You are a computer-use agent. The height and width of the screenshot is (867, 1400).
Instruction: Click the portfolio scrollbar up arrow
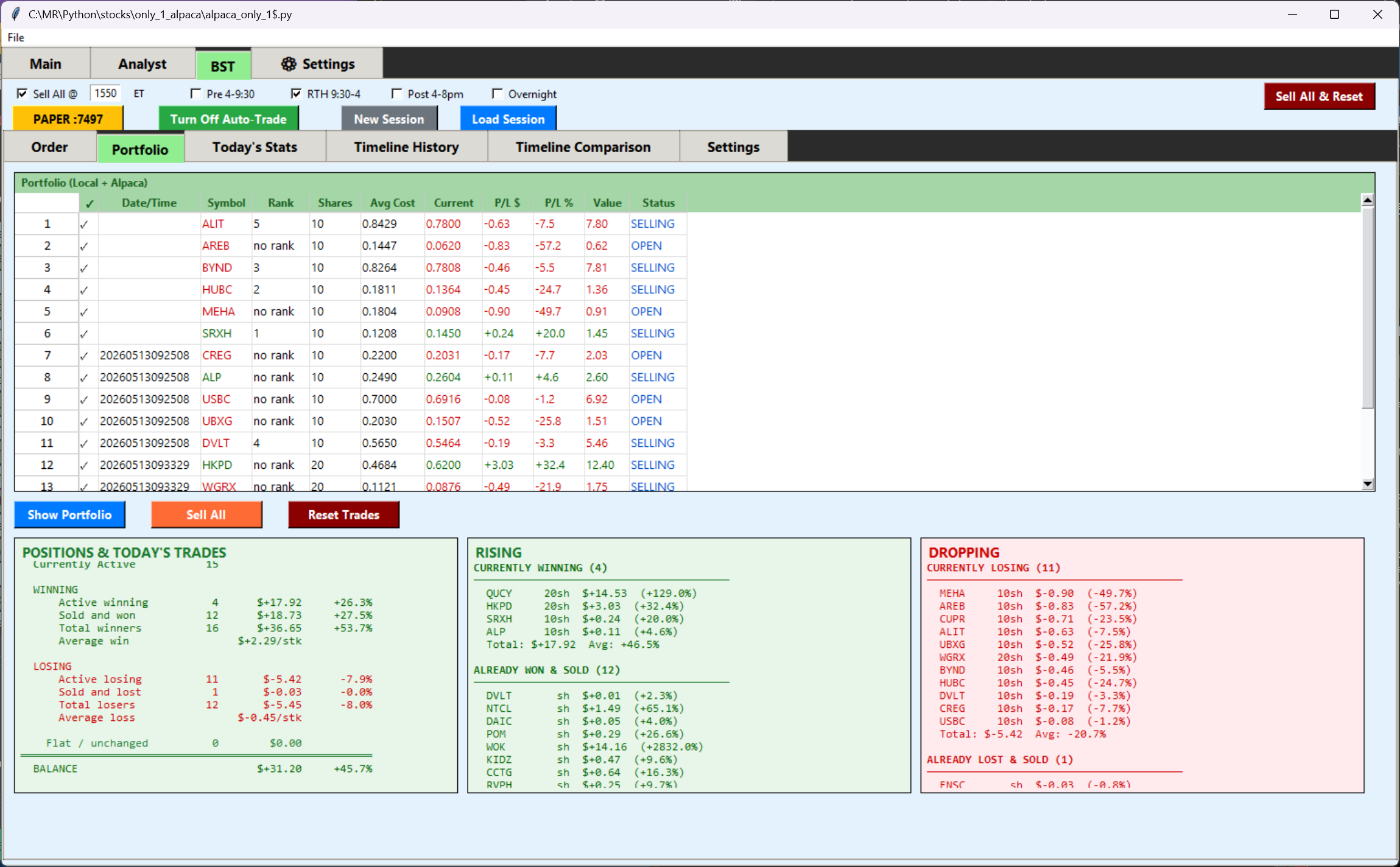click(x=1367, y=200)
